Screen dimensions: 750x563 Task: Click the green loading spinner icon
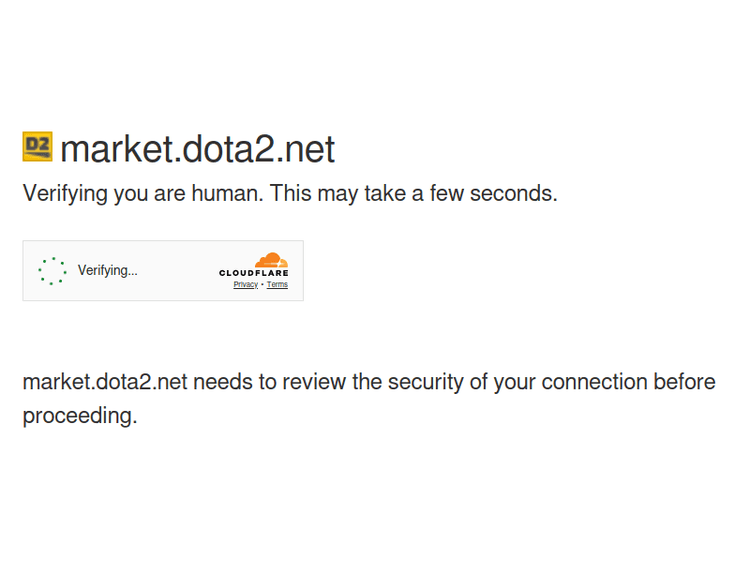[52, 270]
